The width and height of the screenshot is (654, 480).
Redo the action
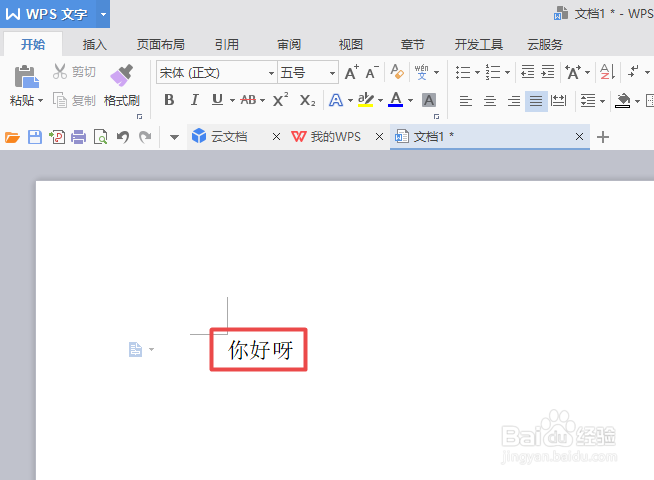(145, 137)
